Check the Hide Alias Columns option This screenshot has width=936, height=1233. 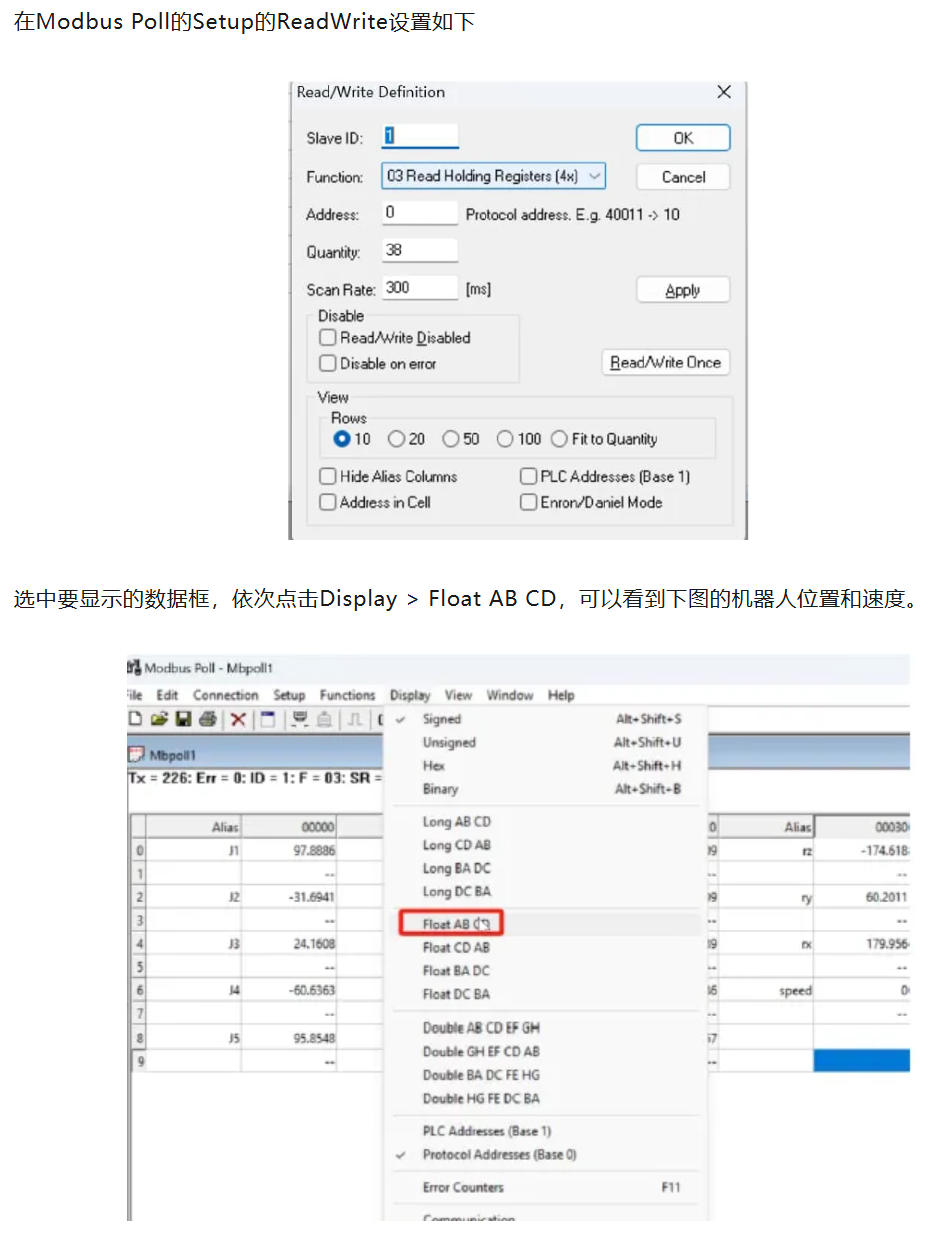(x=328, y=477)
